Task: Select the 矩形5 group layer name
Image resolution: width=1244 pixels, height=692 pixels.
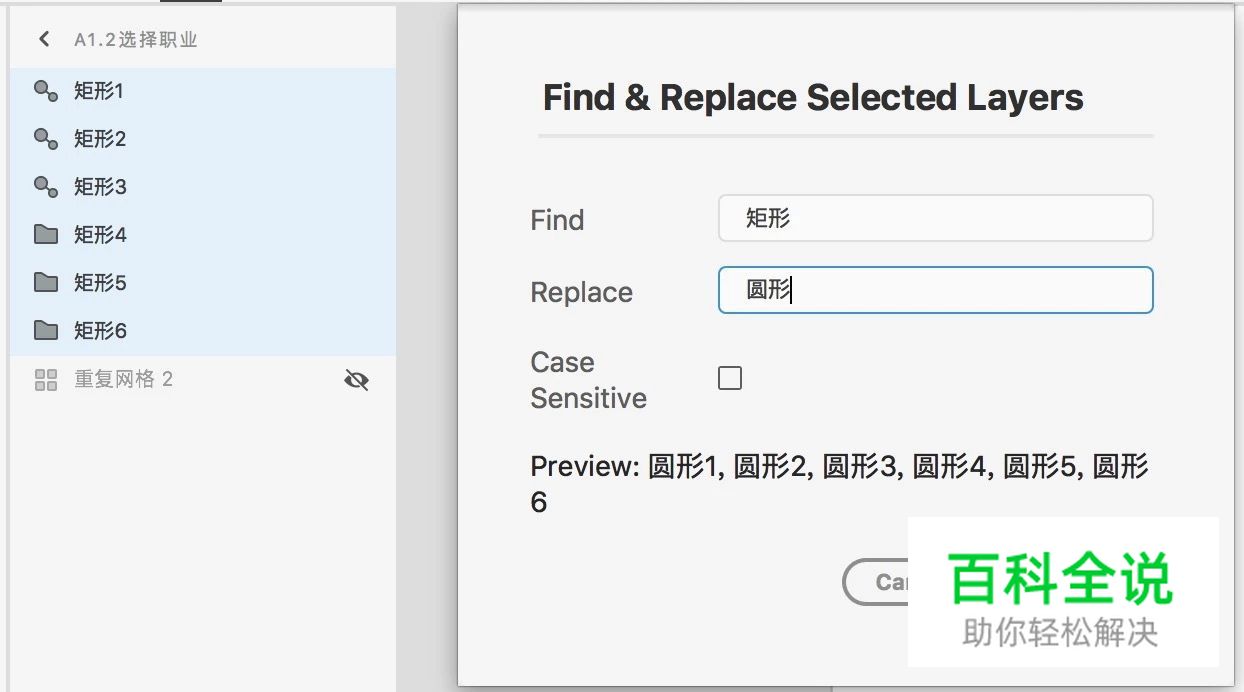Action: [100, 283]
